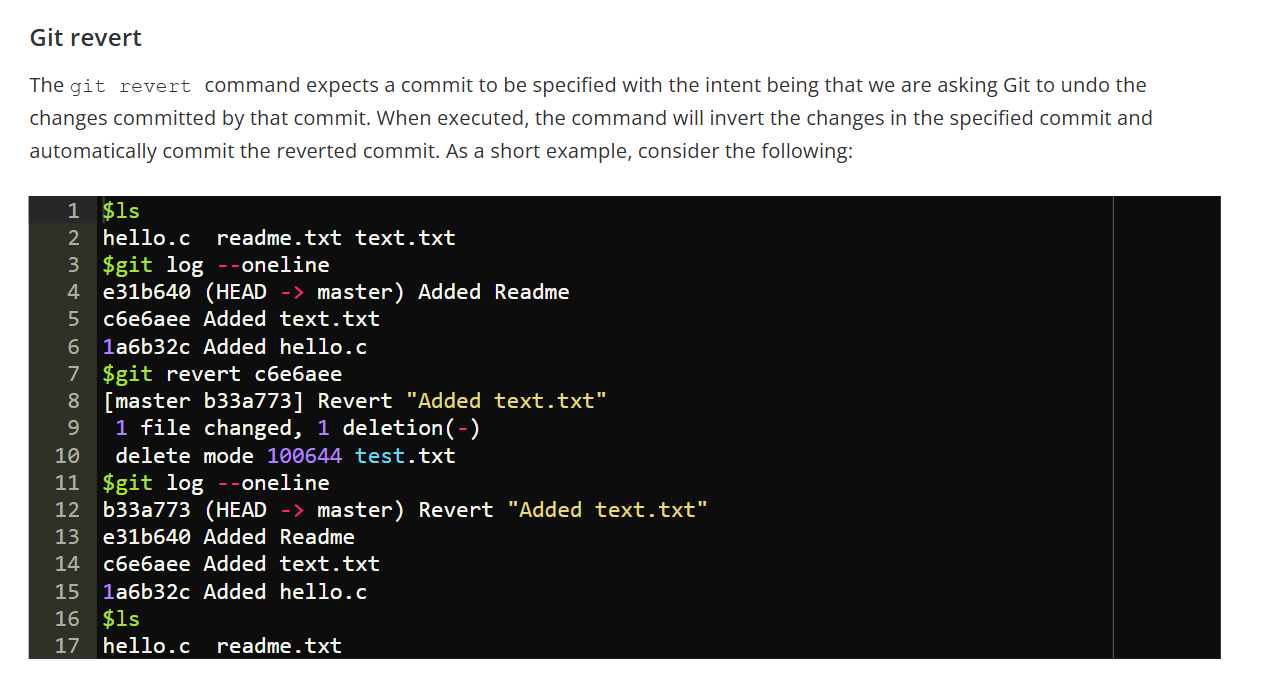Click line number 10 in the code gutter
Viewport: 1264px width, 677px height.
(x=67, y=456)
